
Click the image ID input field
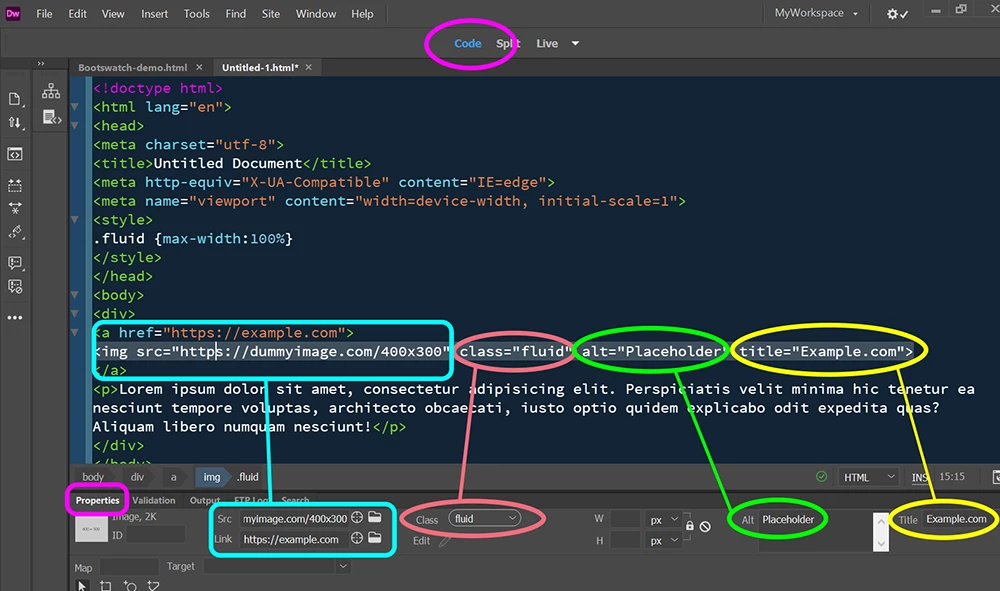156,535
